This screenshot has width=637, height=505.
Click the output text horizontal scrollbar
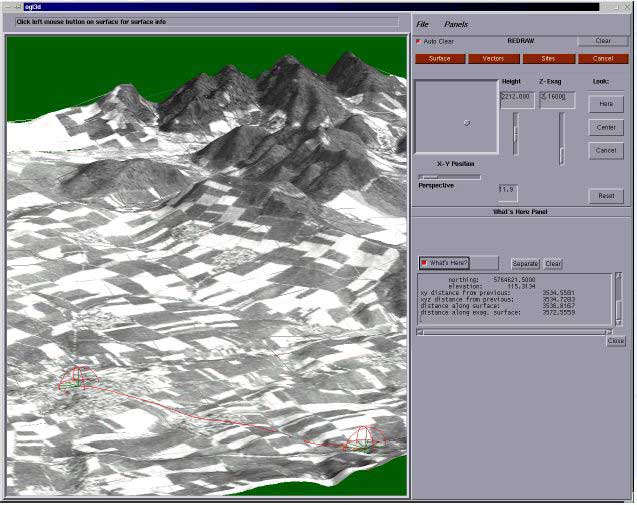(x=514, y=332)
